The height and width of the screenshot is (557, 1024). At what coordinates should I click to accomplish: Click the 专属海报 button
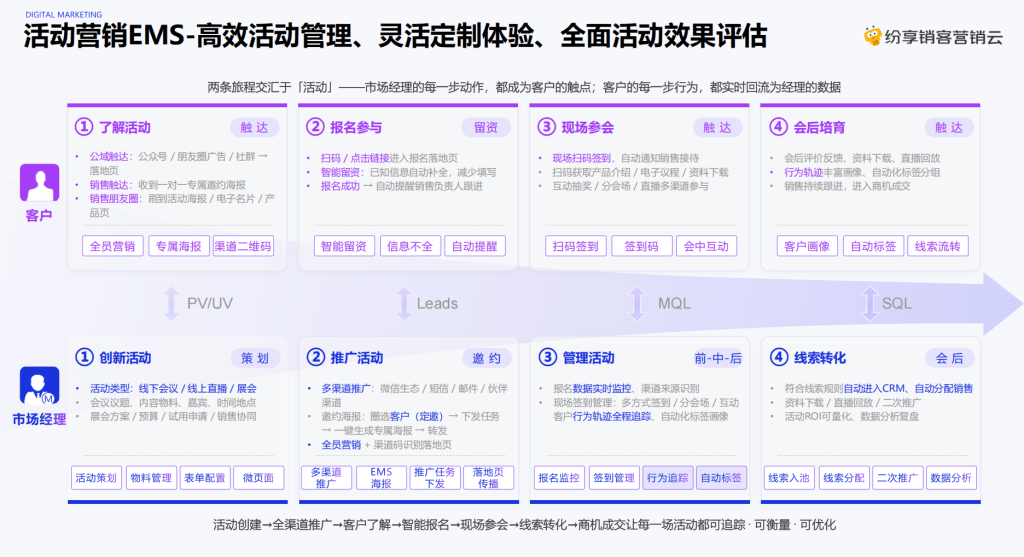[x=179, y=246]
